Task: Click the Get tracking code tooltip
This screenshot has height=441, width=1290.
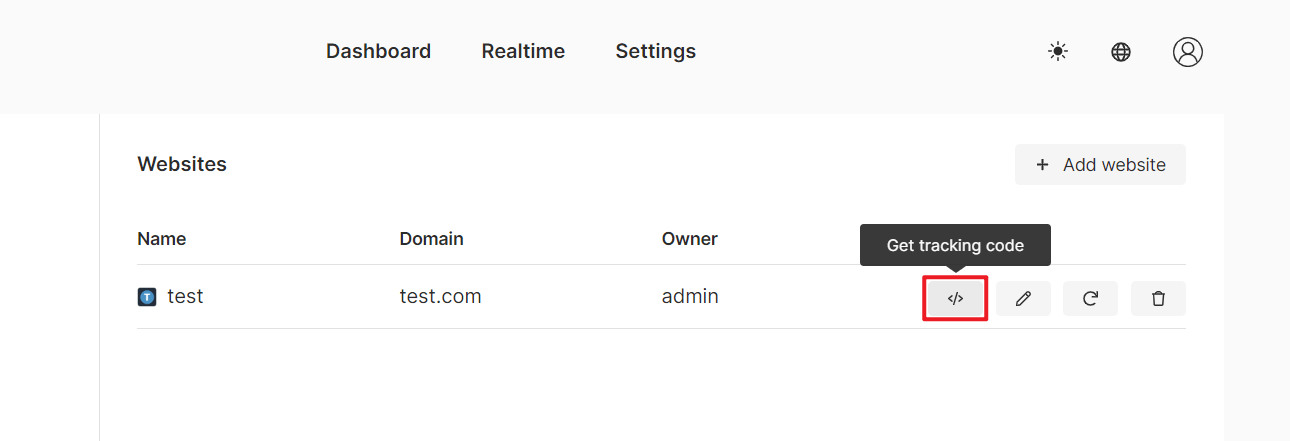Action: (x=955, y=245)
